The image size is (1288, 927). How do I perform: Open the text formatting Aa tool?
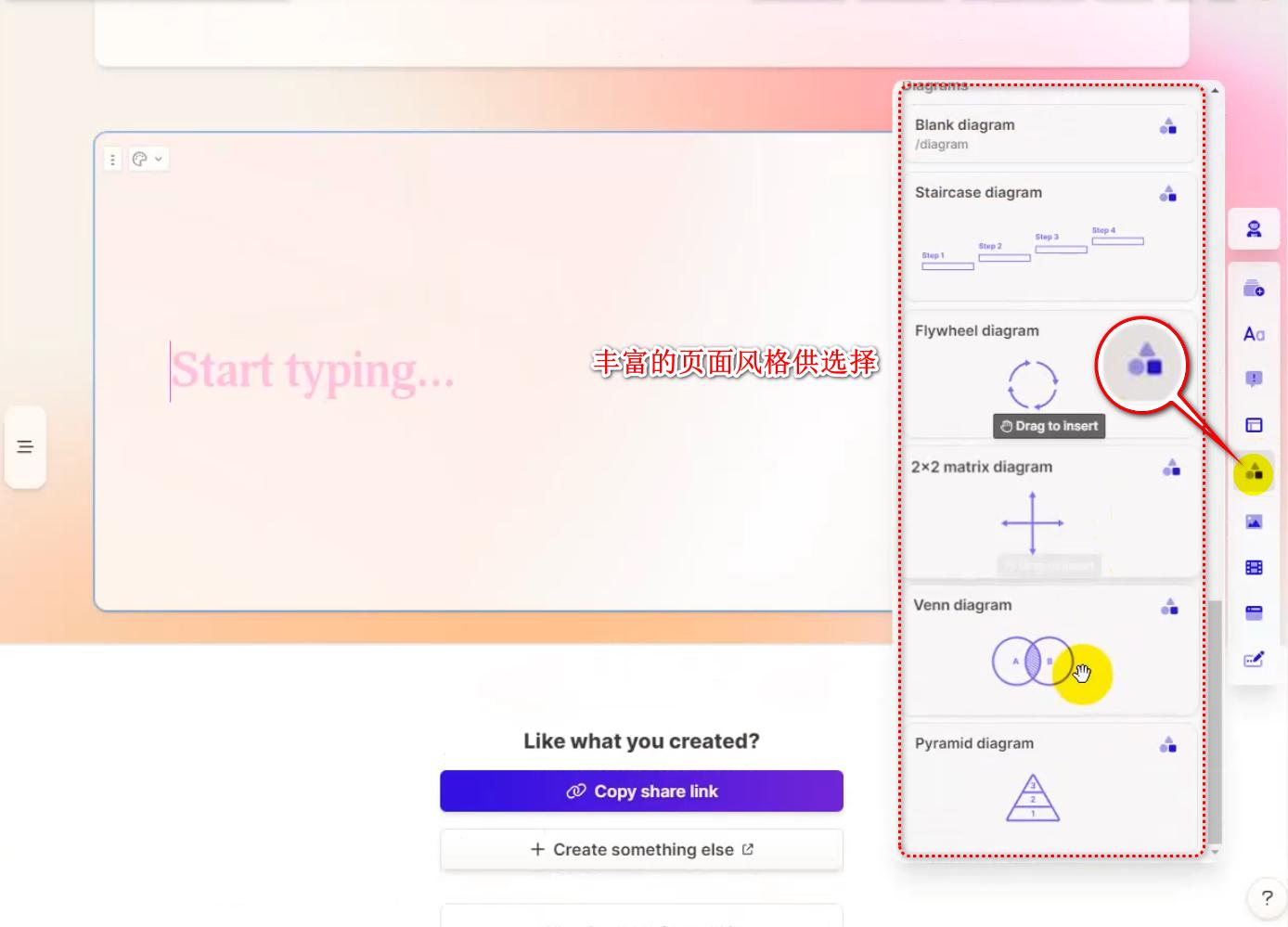1254,332
